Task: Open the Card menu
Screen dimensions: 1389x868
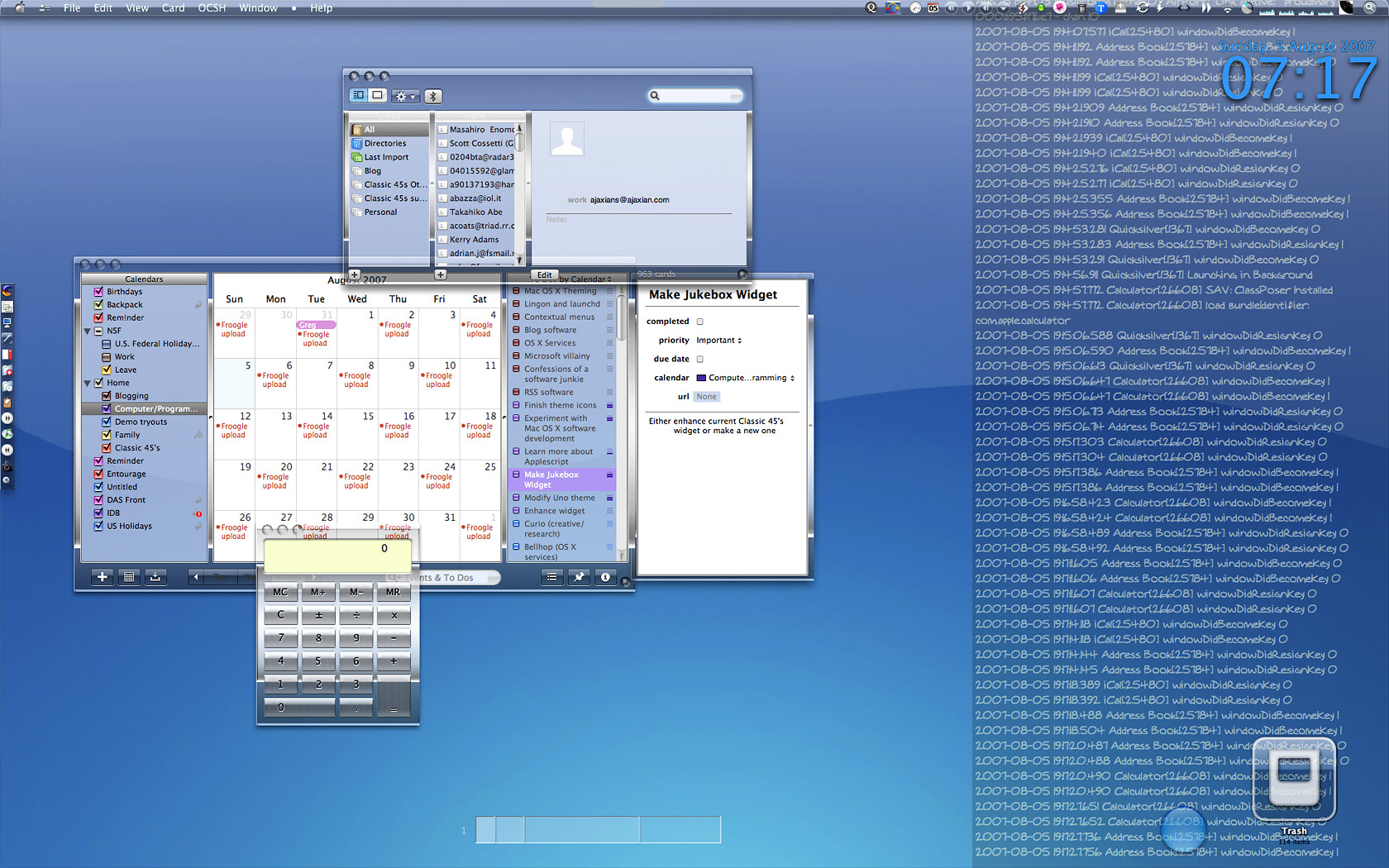Action: tap(173, 8)
